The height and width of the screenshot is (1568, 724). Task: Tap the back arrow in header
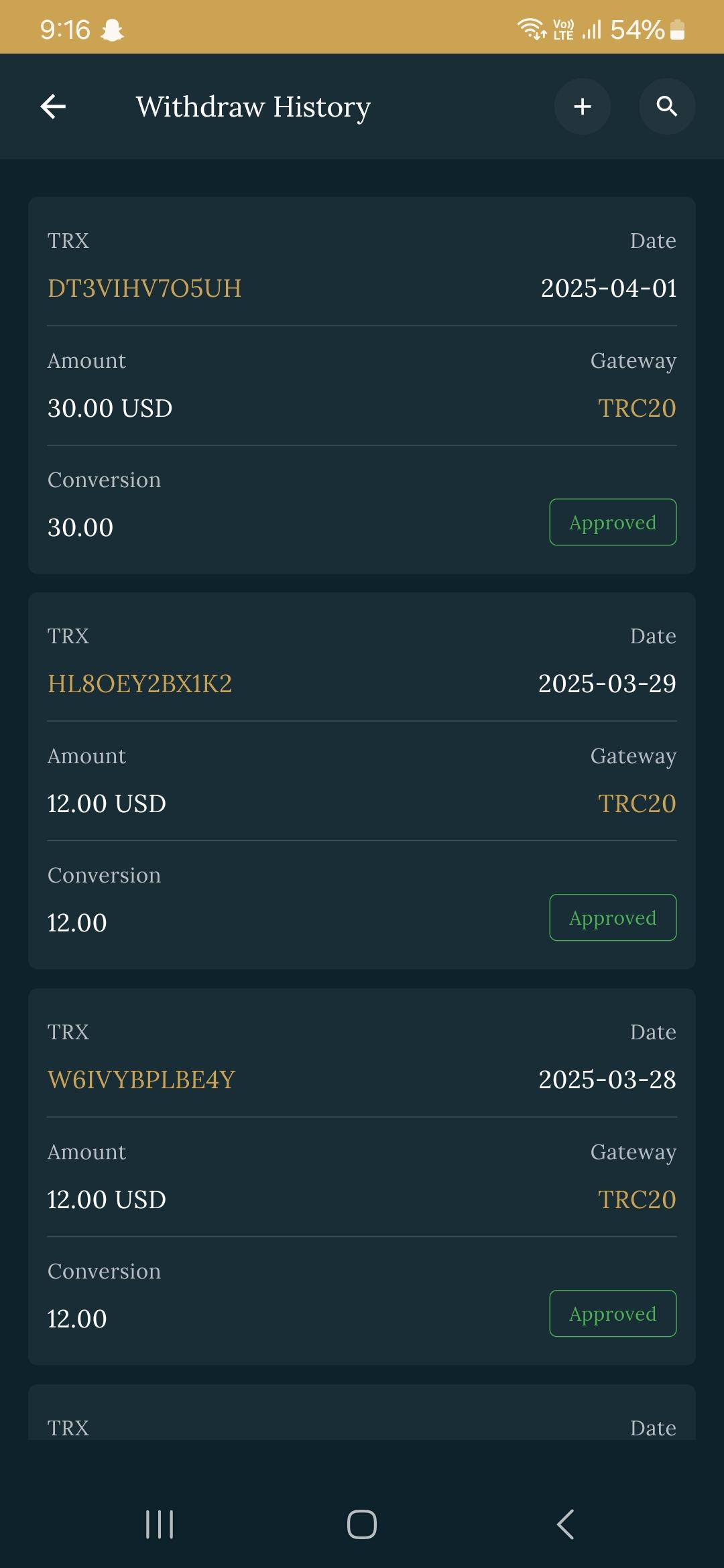point(54,107)
